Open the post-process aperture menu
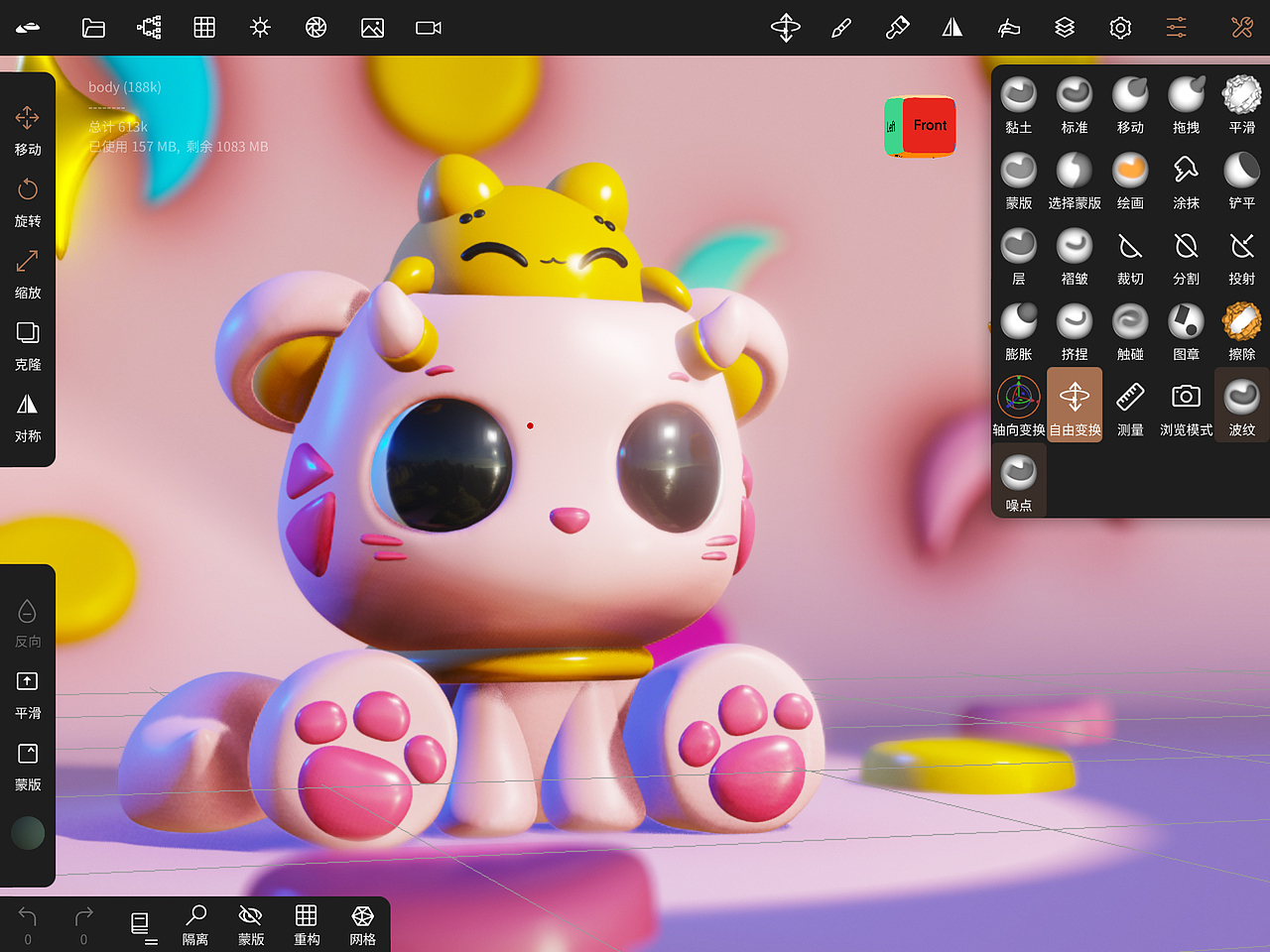Image resolution: width=1270 pixels, height=952 pixels. pos(317,28)
